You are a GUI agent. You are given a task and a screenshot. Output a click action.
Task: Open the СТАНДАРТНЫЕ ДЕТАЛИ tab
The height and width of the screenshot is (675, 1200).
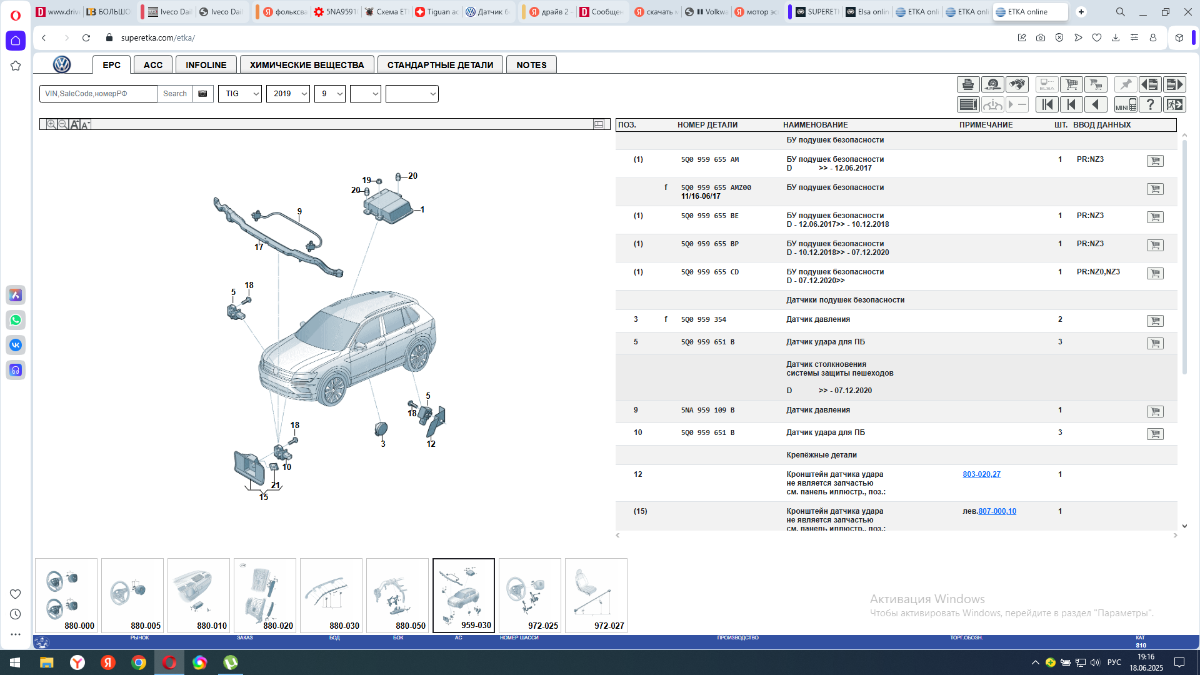click(x=440, y=65)
